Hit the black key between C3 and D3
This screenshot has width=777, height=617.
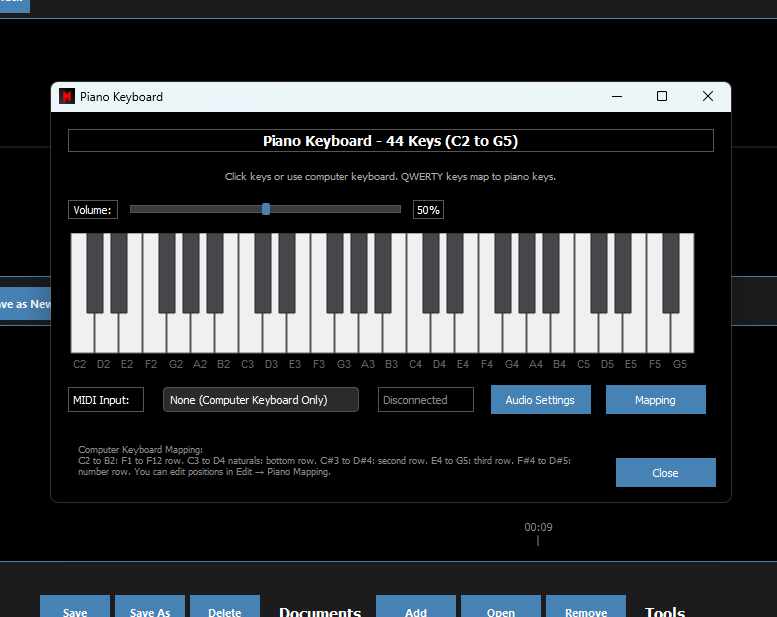point(262,272)
